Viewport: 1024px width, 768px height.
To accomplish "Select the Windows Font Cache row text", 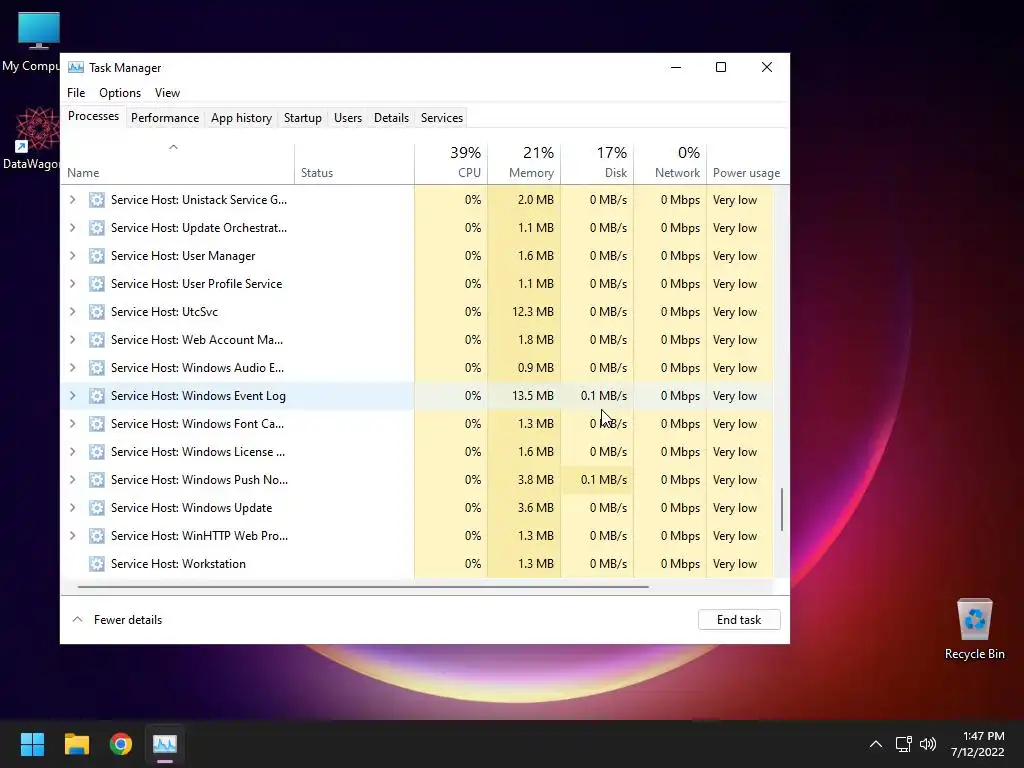I will (x=197, y=424).
